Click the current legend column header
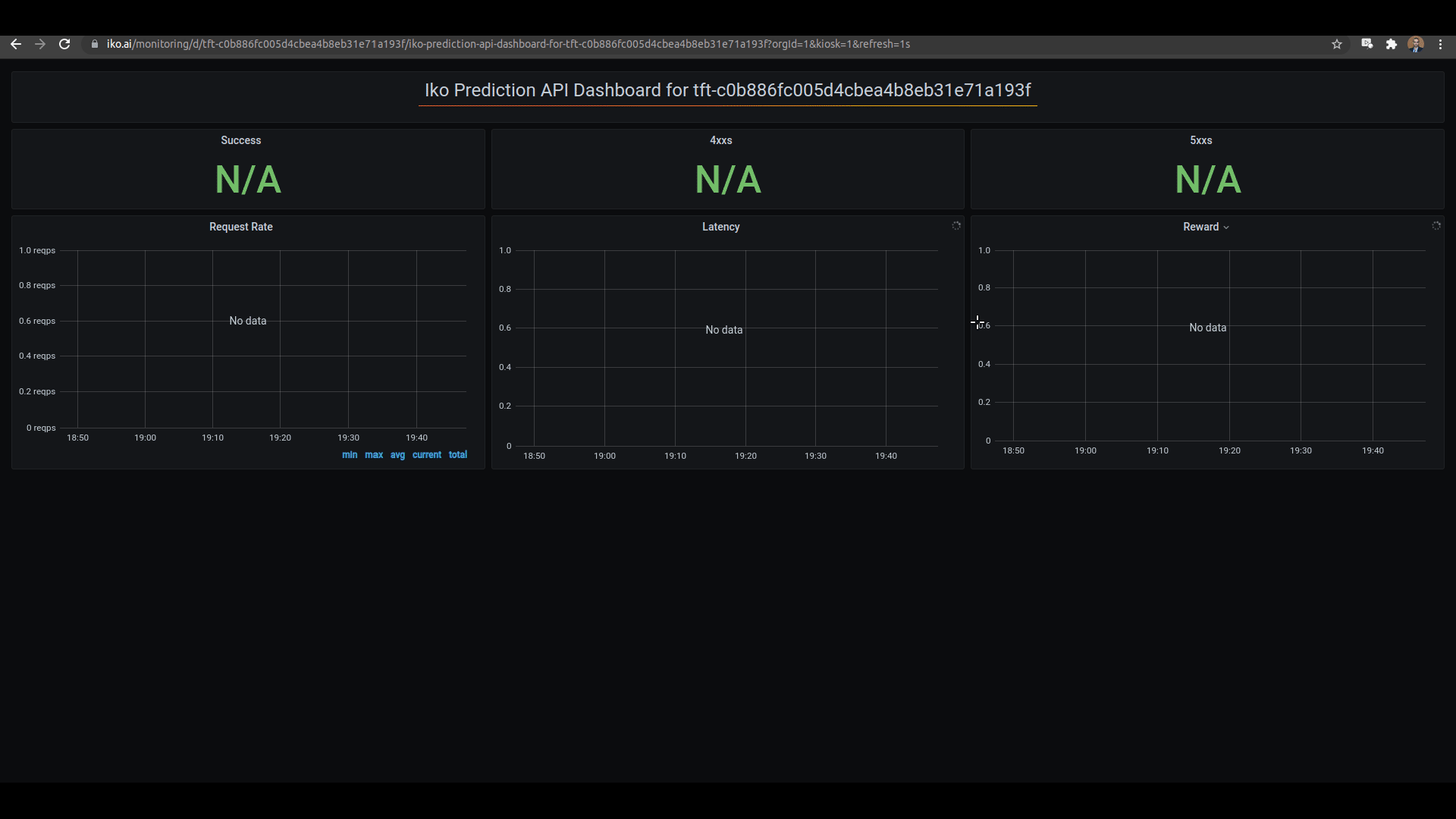 [426, 455]
